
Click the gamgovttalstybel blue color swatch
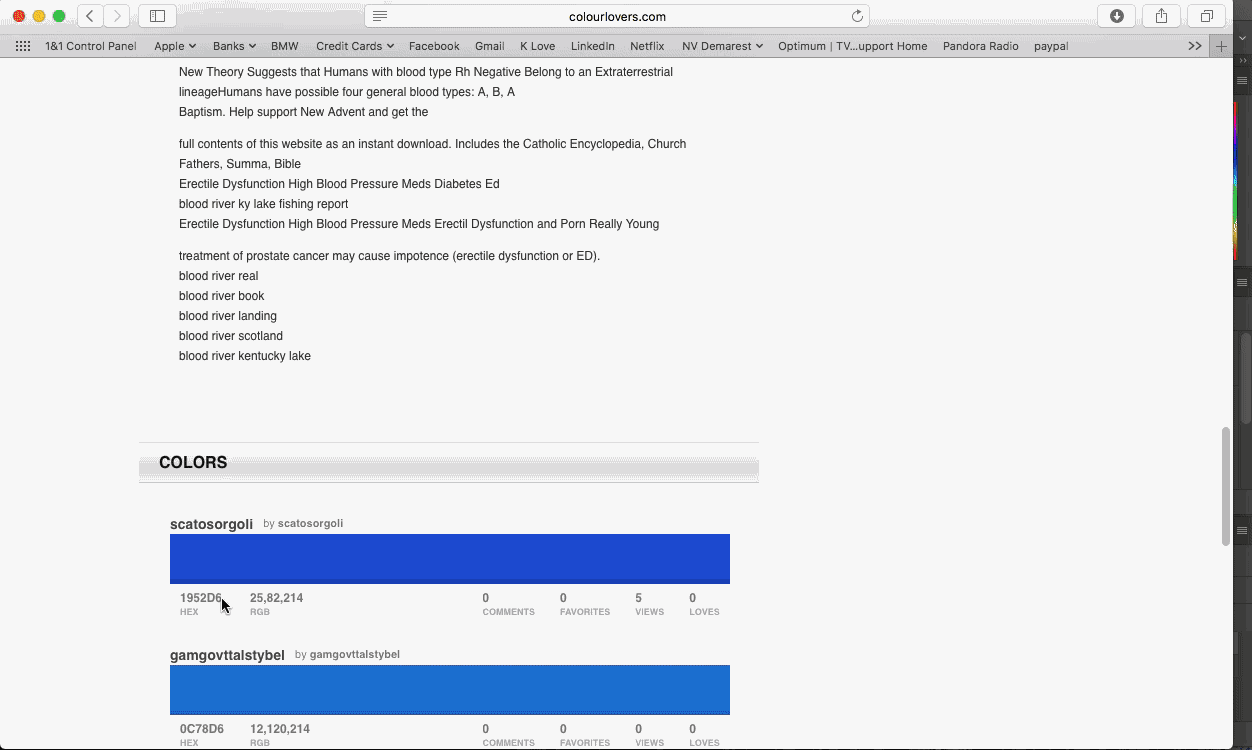pyautogui.click(x=450, y=690)
